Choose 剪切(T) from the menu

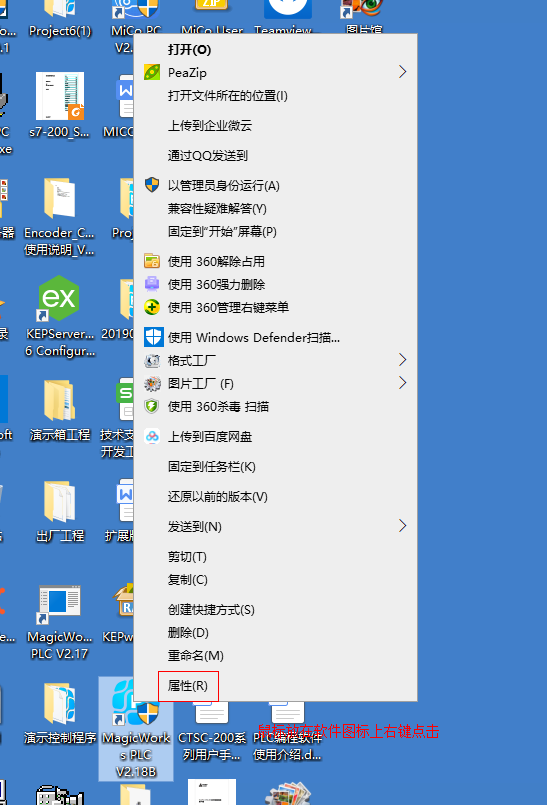coord(187,557)
